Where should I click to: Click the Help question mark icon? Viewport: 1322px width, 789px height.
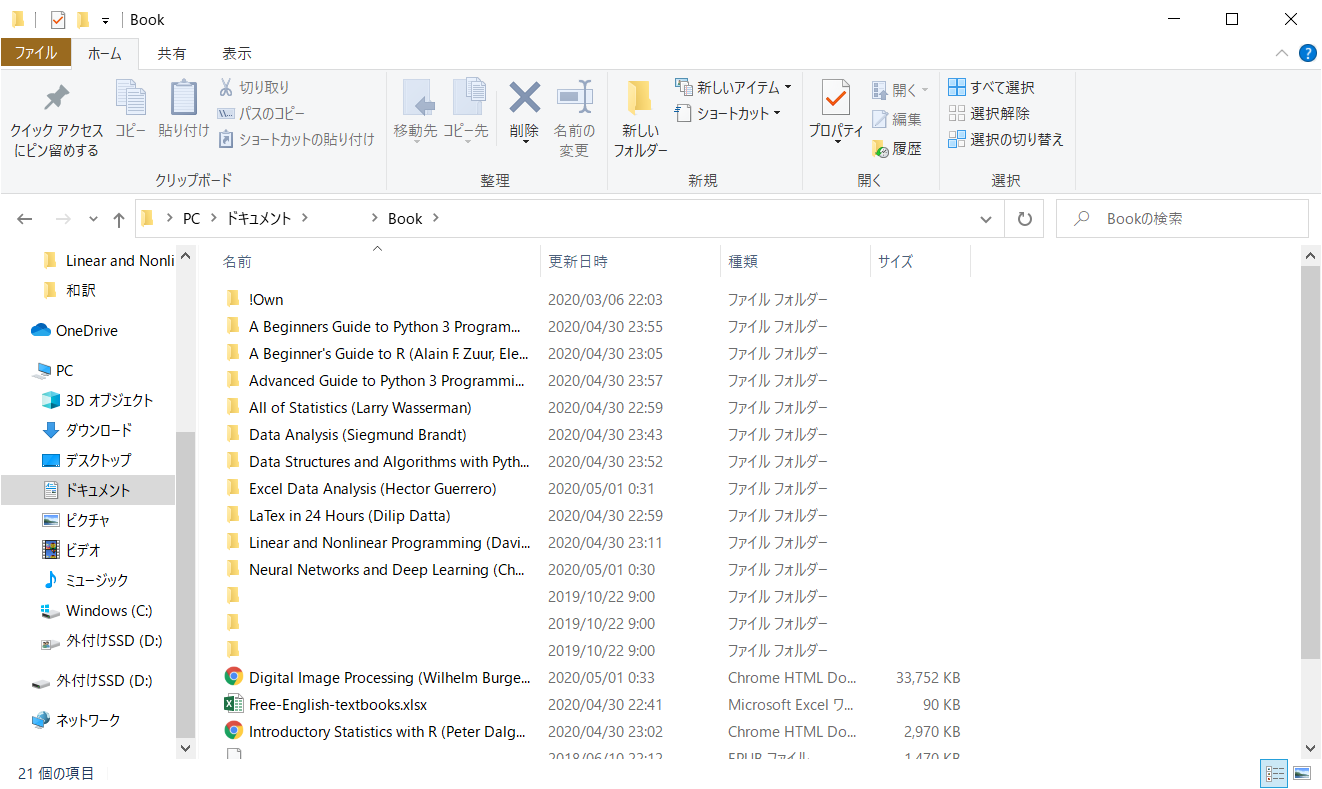[x=1307, y=53]
